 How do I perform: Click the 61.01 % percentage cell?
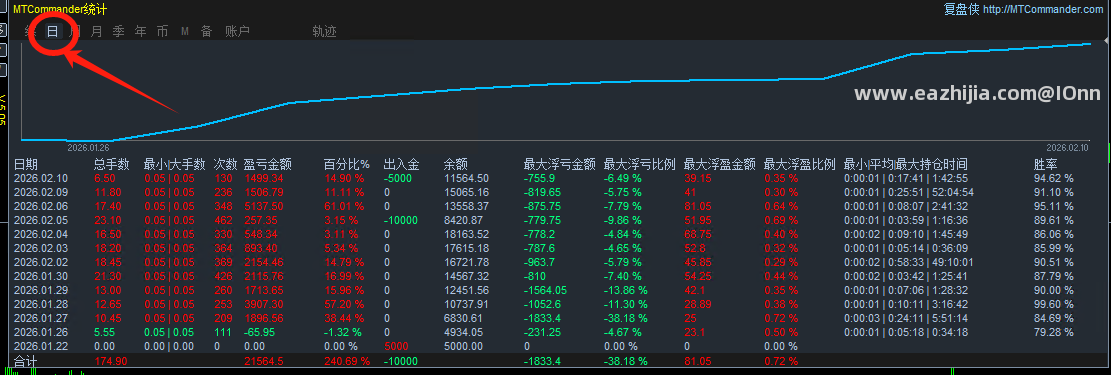click(344, 206)
